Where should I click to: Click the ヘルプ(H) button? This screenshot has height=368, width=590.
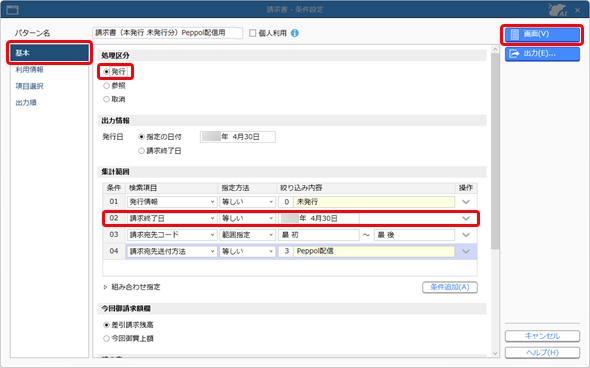coord(542,353)
